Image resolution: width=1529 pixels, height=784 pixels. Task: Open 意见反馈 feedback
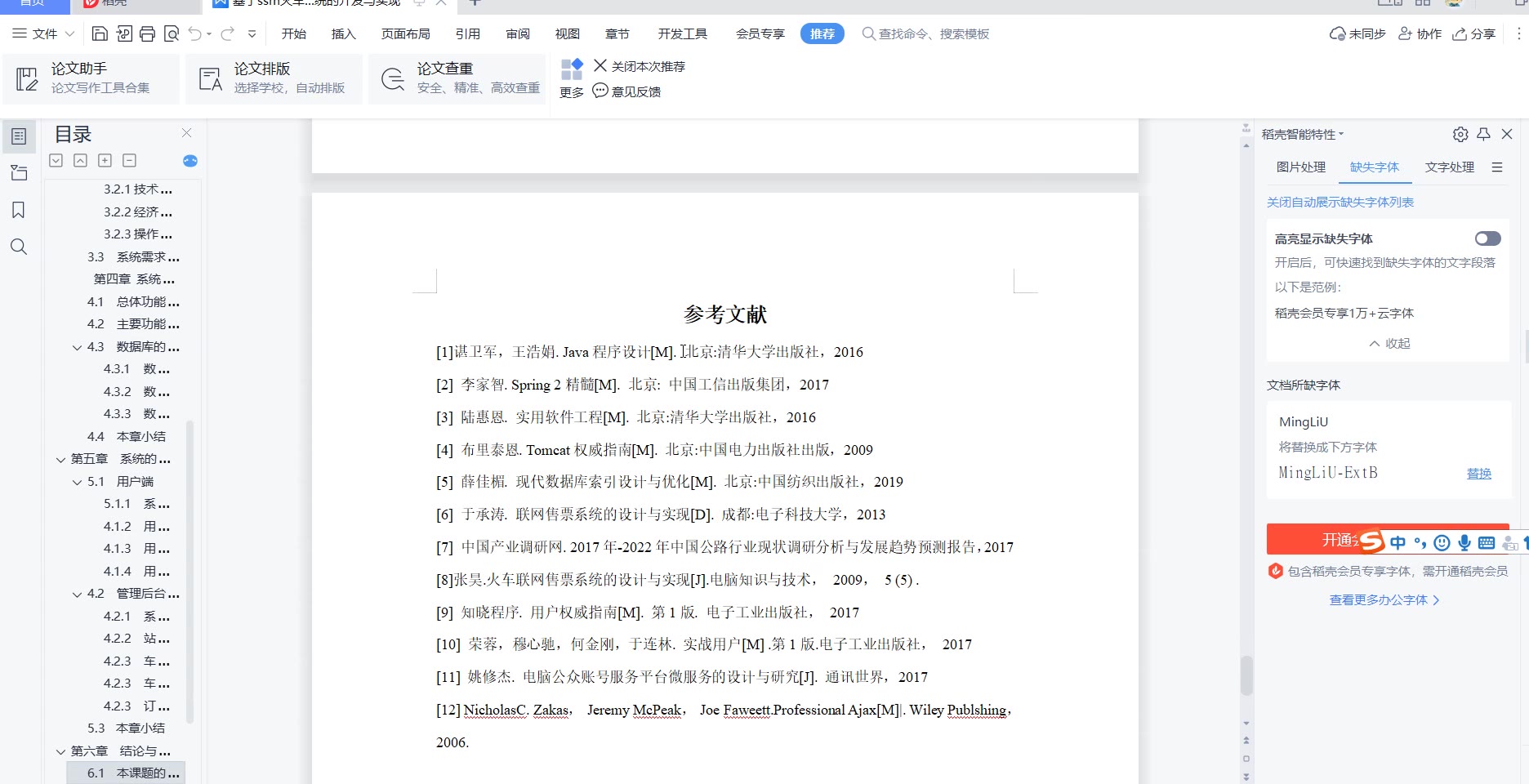[626, 91]
